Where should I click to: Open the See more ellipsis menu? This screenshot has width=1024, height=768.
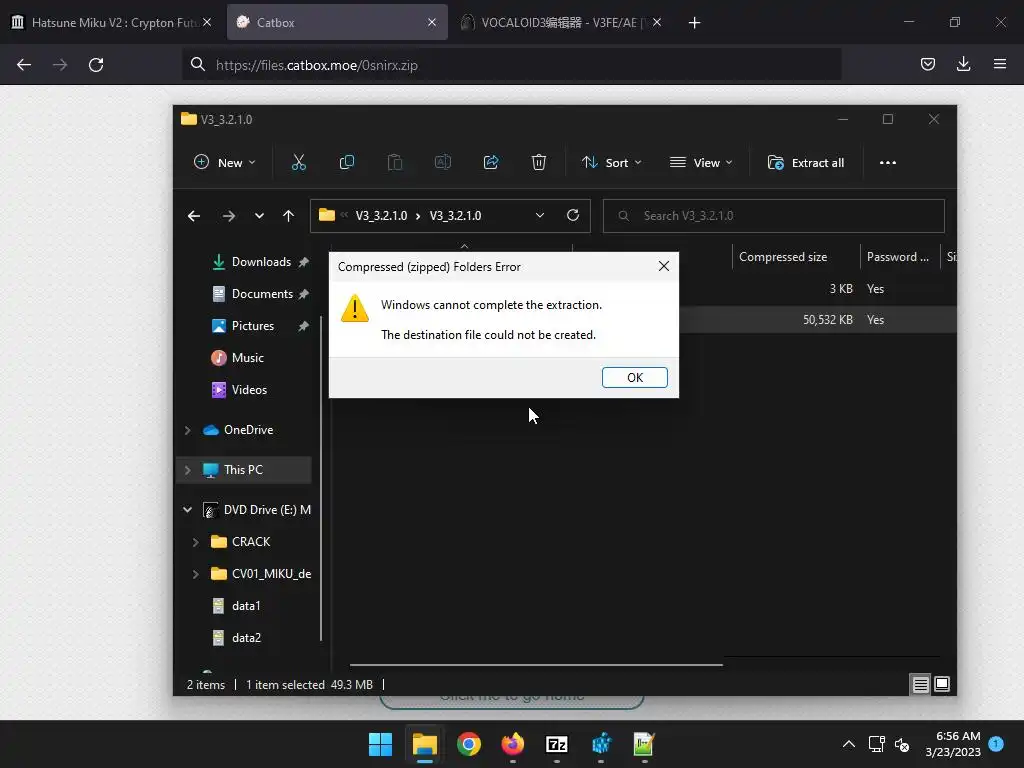(888, 163)
